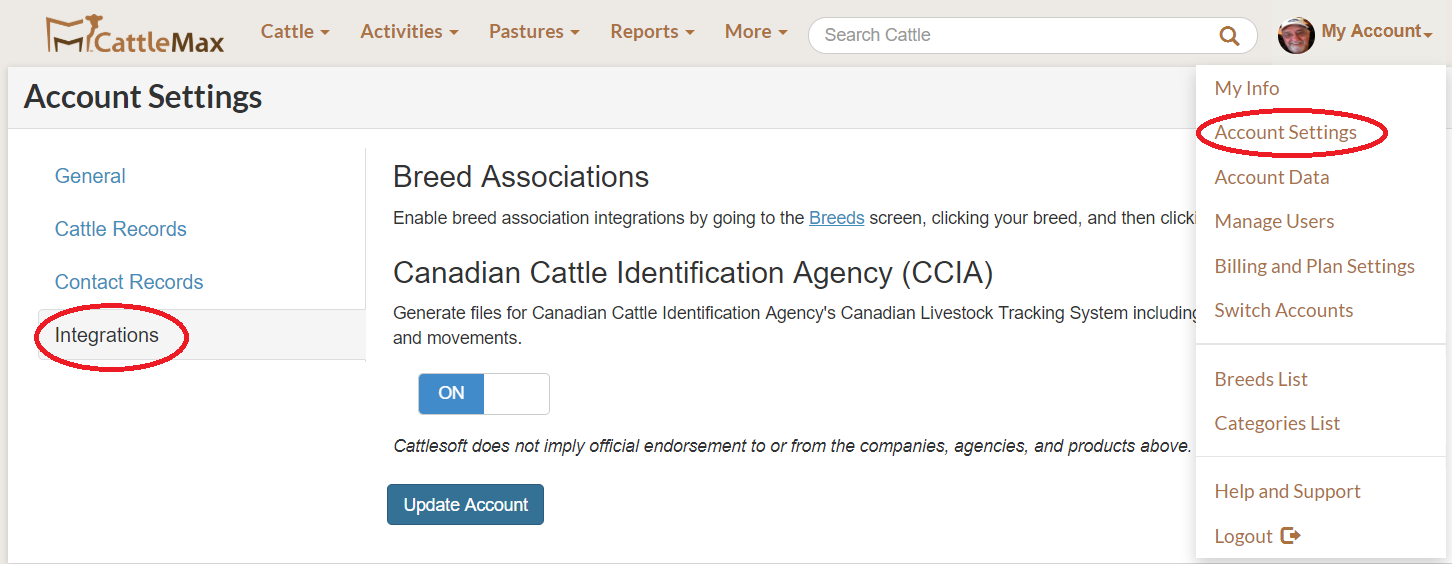Log out of the account
1452x564 pixels.
[x=1257, y=536]
